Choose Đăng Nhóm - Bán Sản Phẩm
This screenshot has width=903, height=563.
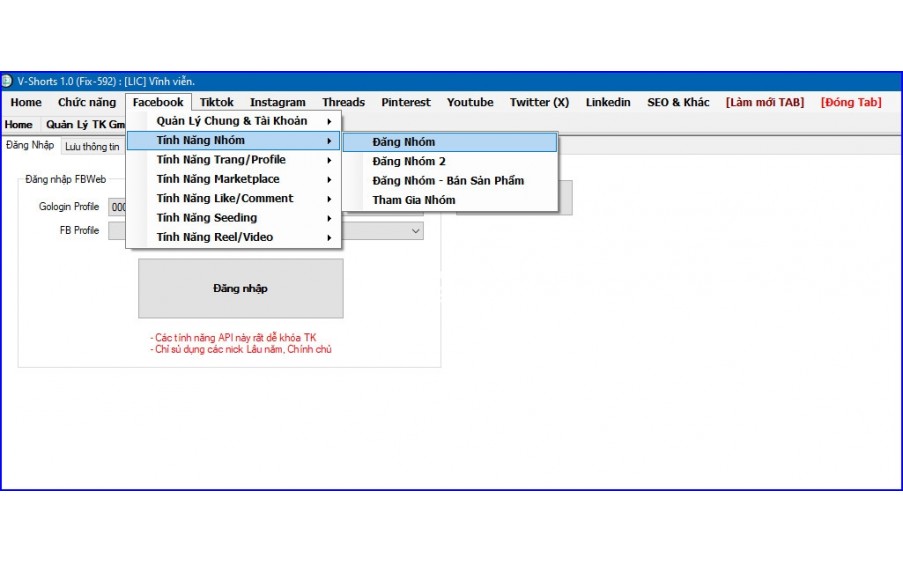(450, 181)
